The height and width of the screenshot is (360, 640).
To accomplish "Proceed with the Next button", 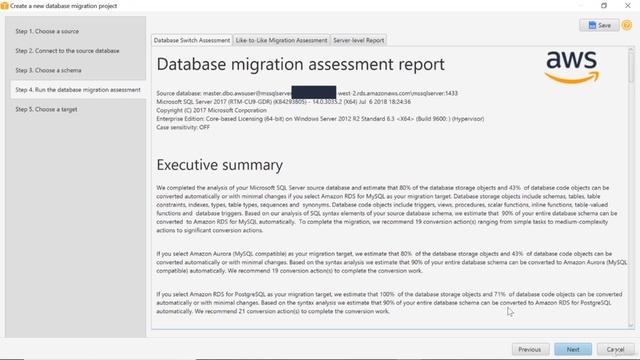I will click(x=573, y=349).
